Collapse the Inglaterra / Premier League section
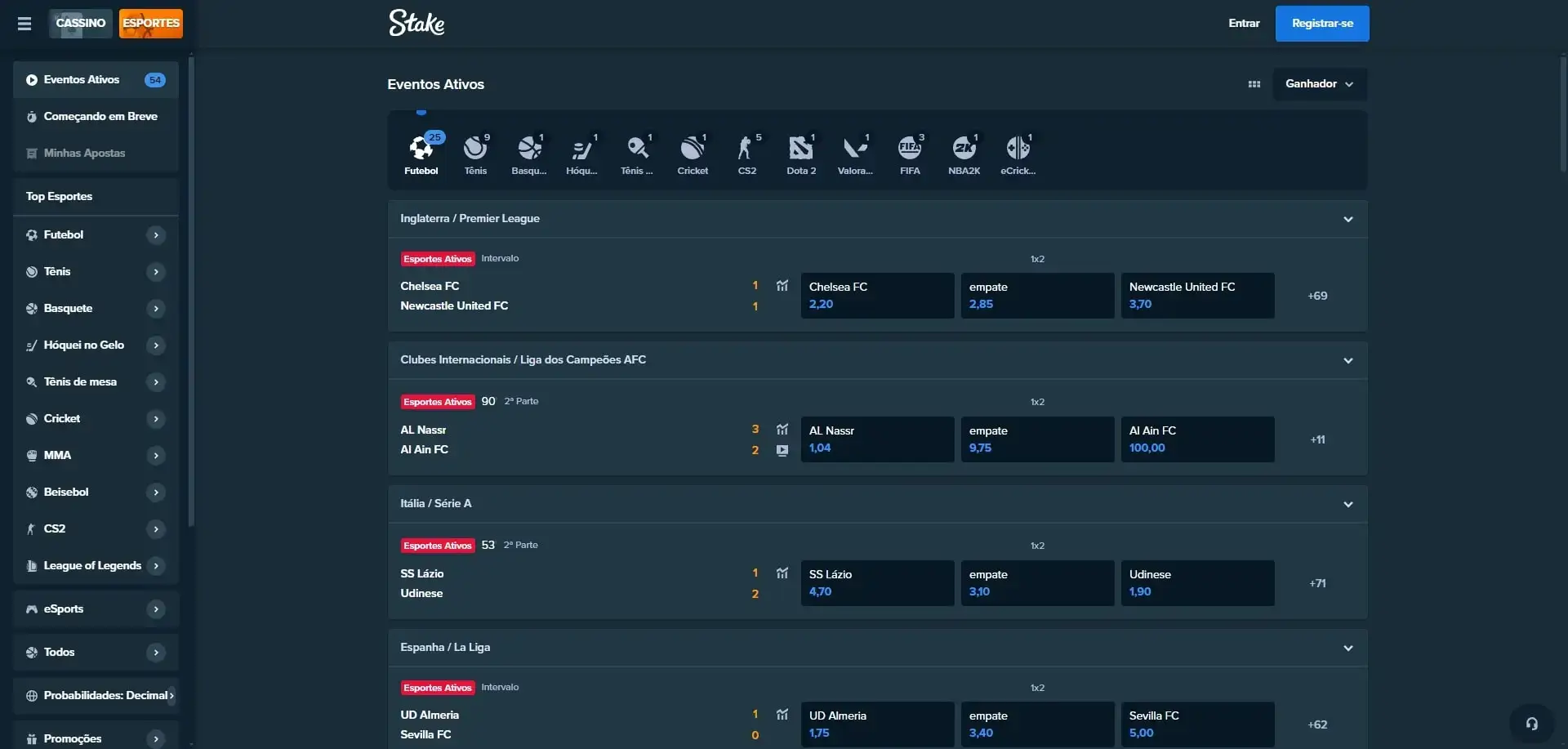The image size is (1568, 749). pyautogui.click(x=1347, y=219)
